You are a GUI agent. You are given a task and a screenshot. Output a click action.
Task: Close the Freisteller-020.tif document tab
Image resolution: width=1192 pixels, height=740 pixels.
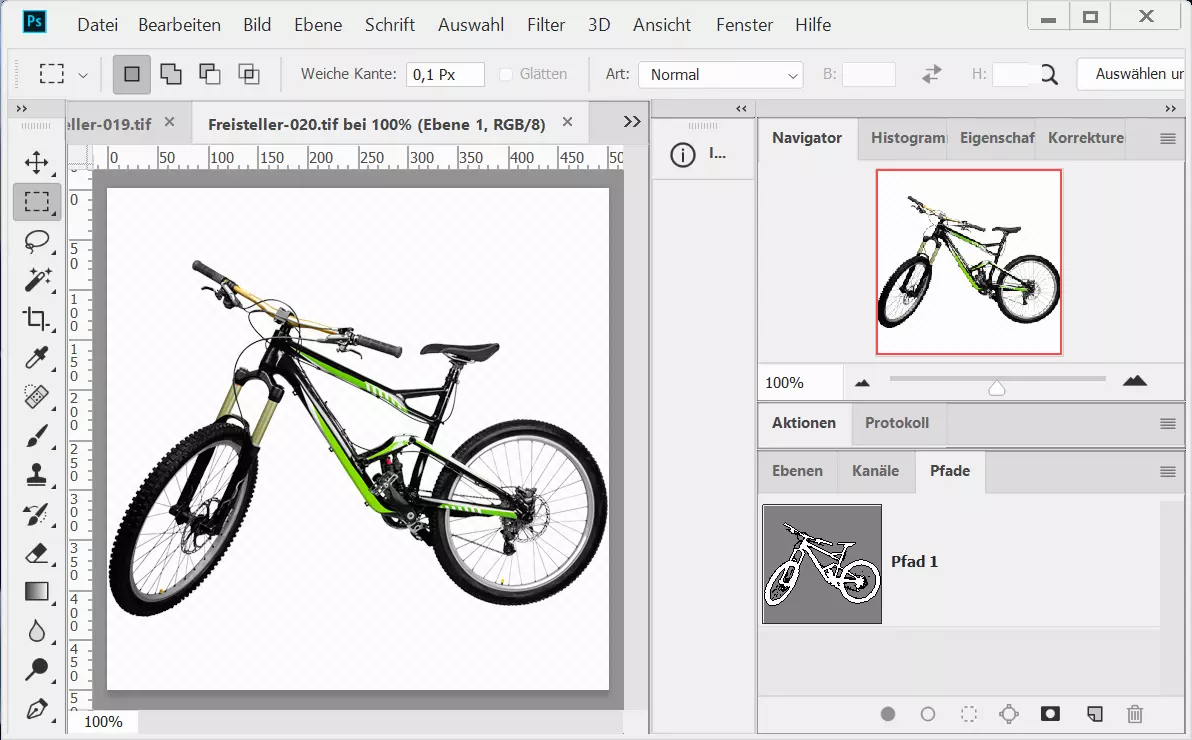567,122
